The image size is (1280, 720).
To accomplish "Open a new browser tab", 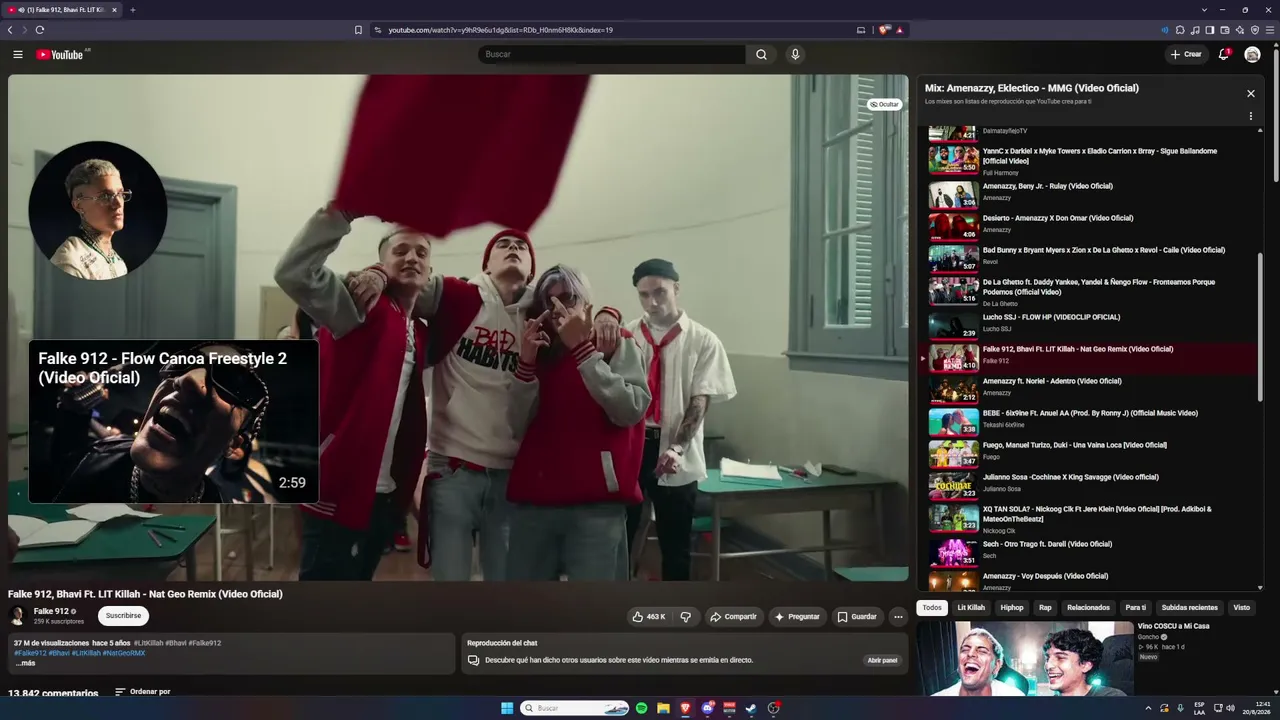I will [x=132, y=10].
